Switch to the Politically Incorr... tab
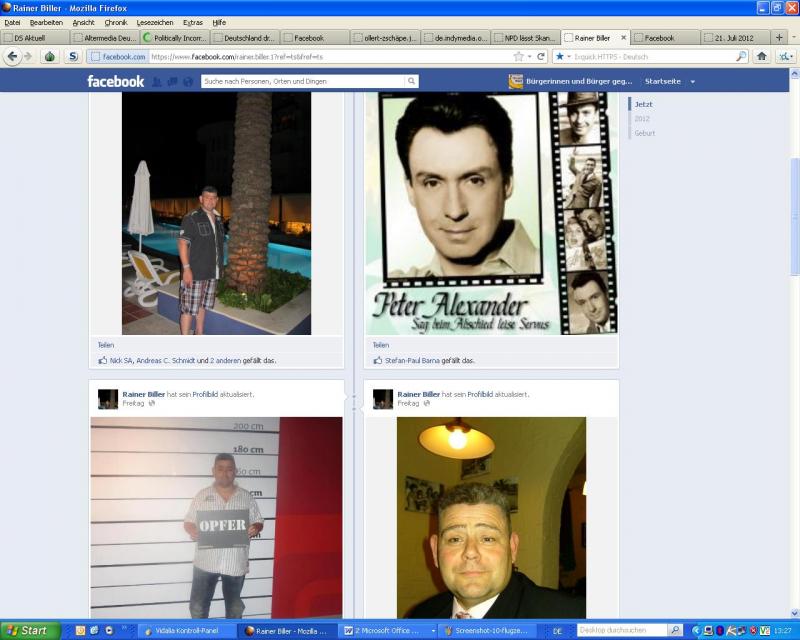800x640 pixels. [174, 38]
